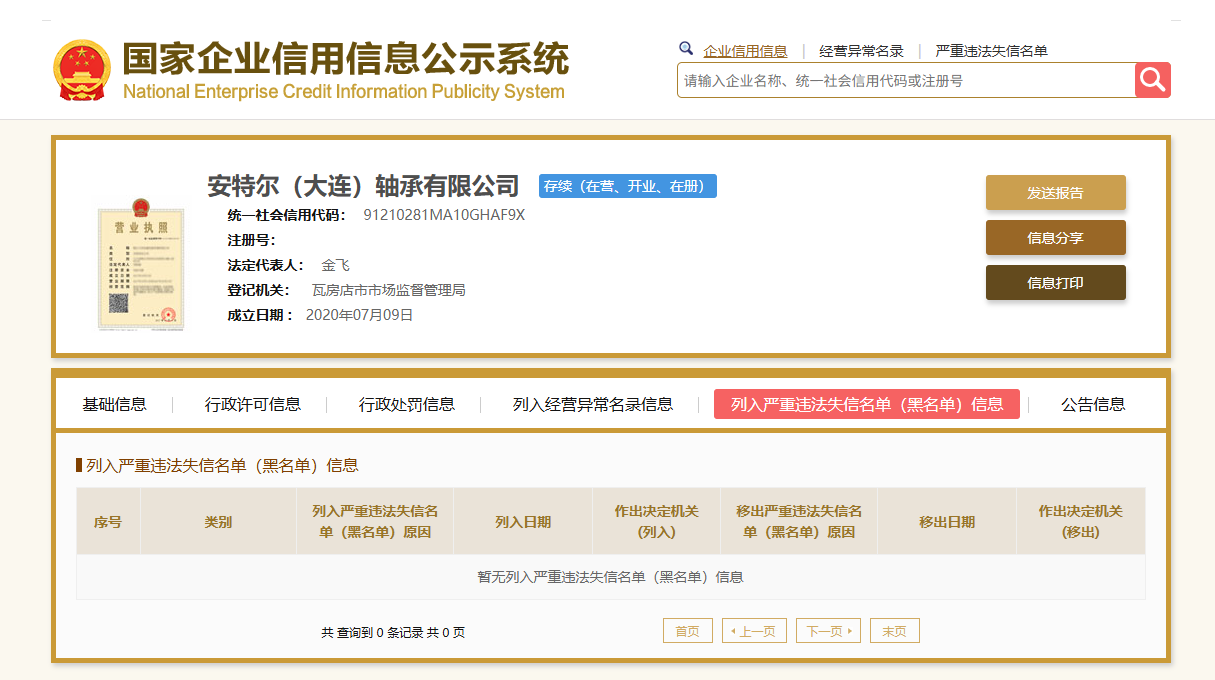
Task: Click the 列入日期 column header
Action: point(523,522)
